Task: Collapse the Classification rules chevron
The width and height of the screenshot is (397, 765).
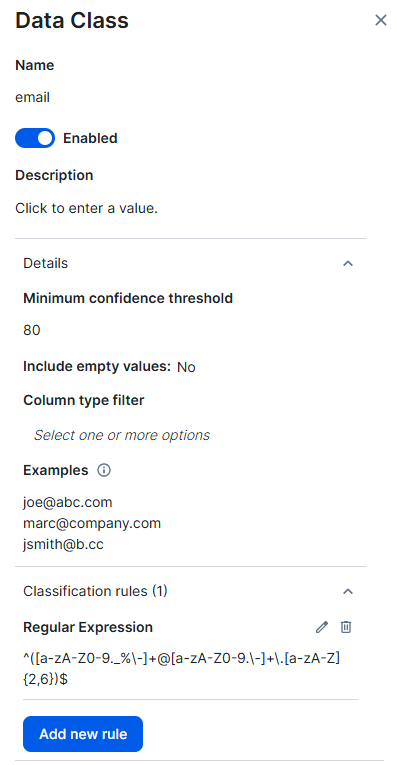Action: click(348, 591)
